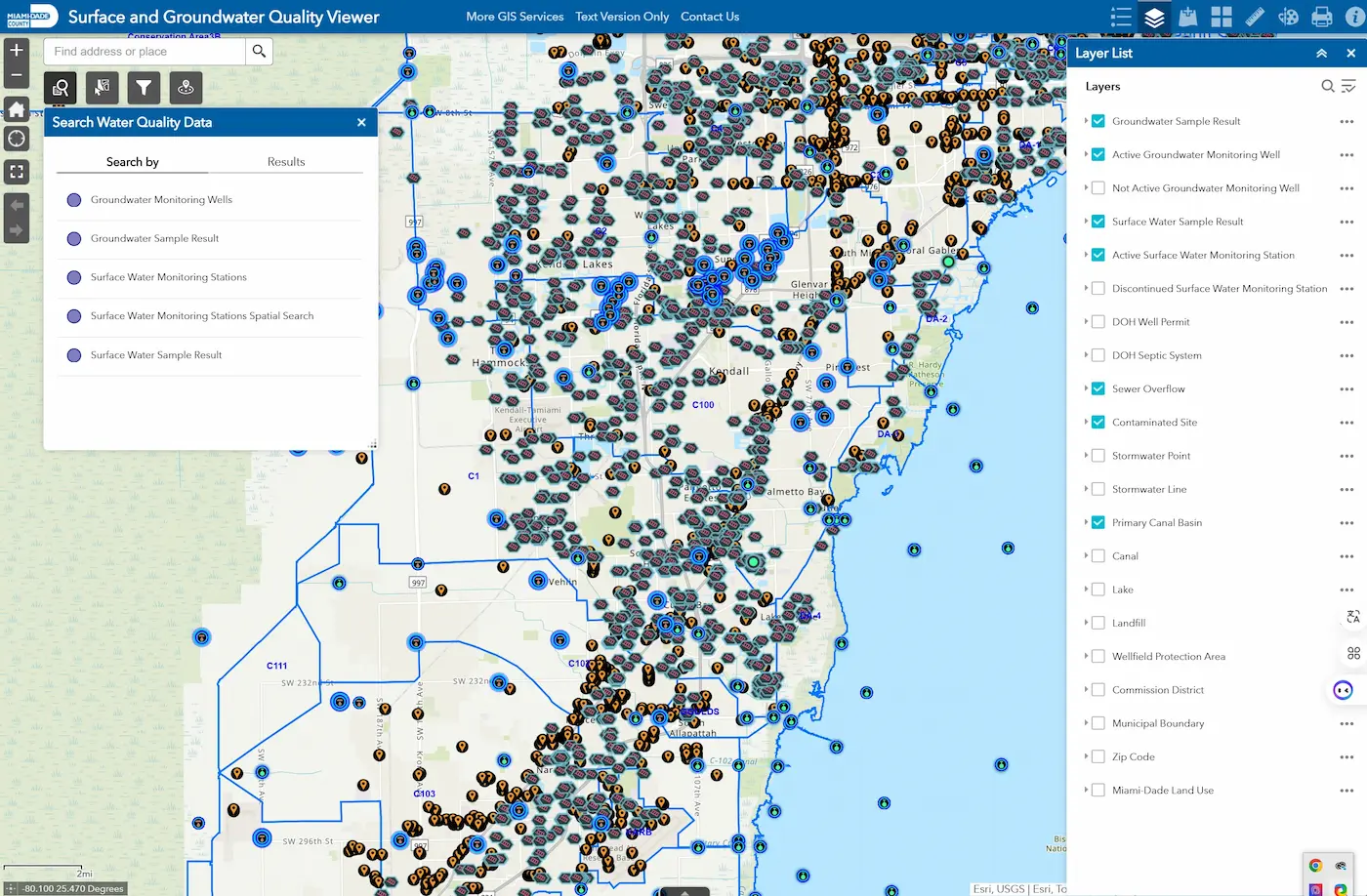Open options menu for Landfill layer

[x=1346, y=623]
